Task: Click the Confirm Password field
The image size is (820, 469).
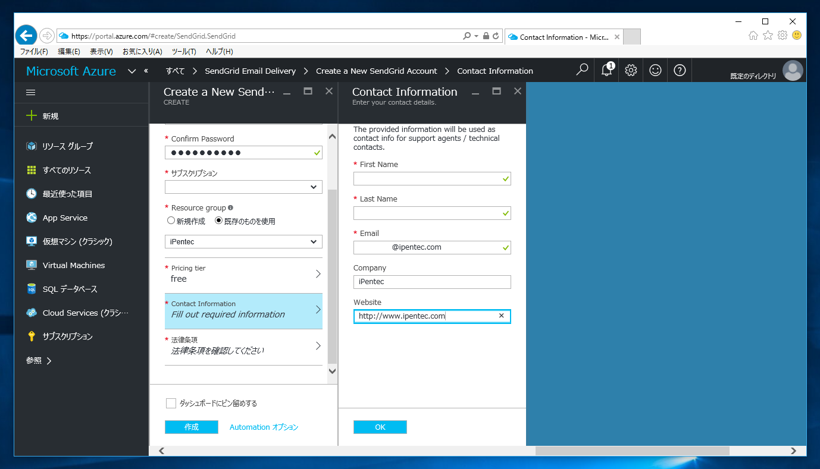Action: (x=244, y=153)
